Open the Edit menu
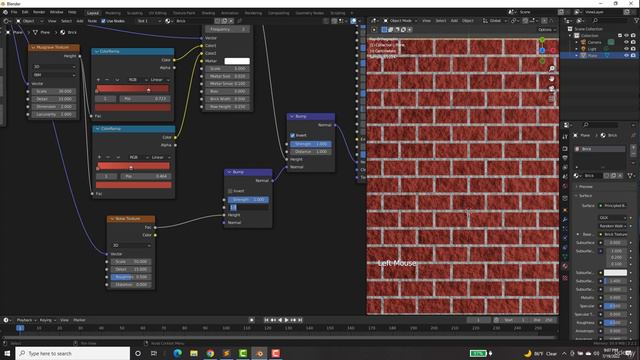The height and width of the screenshot is (360, 640). coord(25,12)
